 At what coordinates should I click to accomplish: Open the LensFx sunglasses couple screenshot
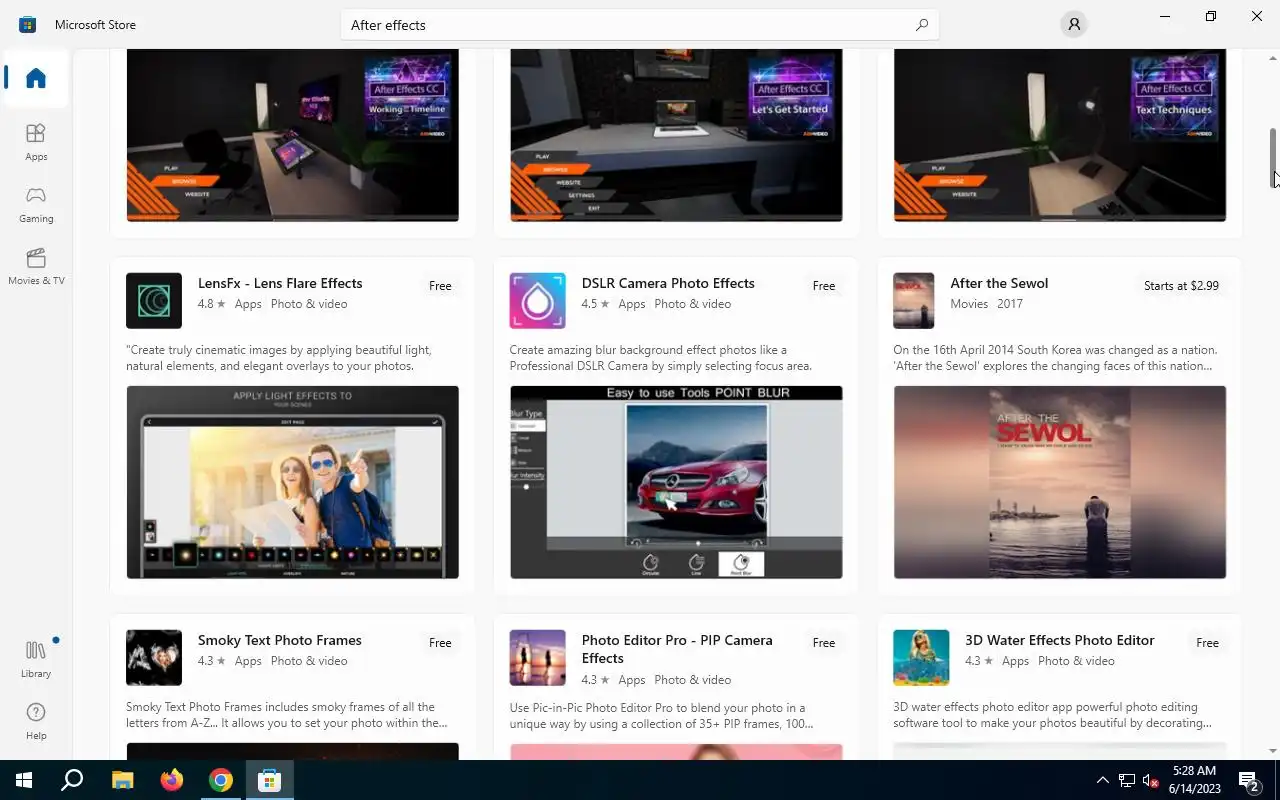tap(292, 482)
